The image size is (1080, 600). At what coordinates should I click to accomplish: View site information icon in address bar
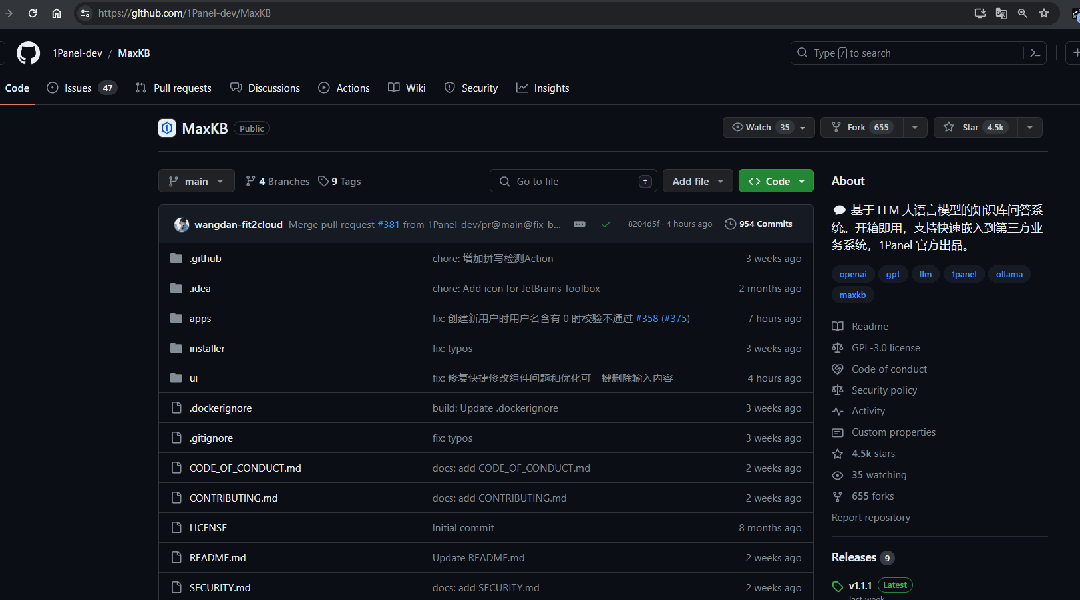point(85,13)
